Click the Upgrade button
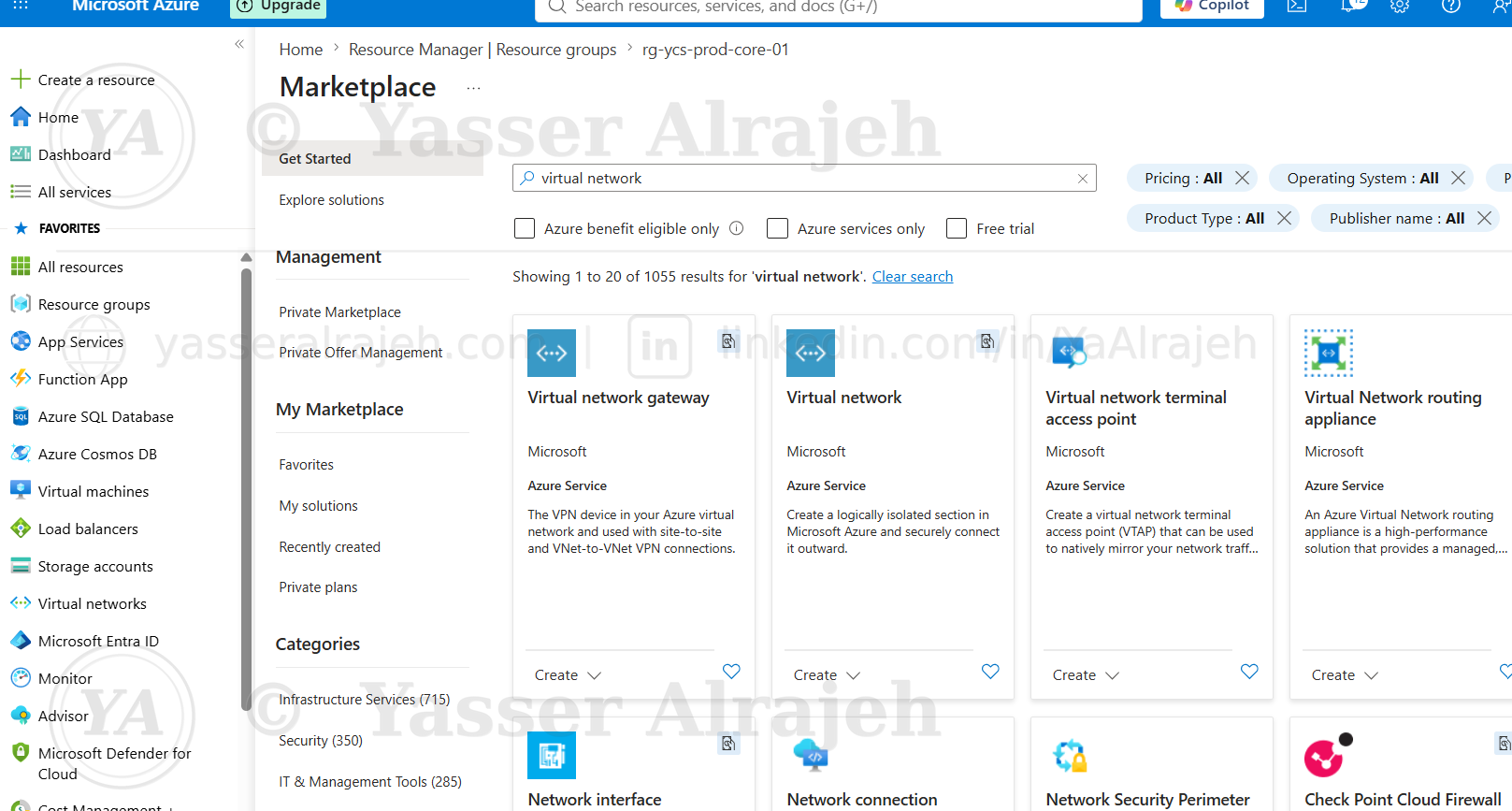The width and height of the screenshot is (1512, 811). pos(278,7)
